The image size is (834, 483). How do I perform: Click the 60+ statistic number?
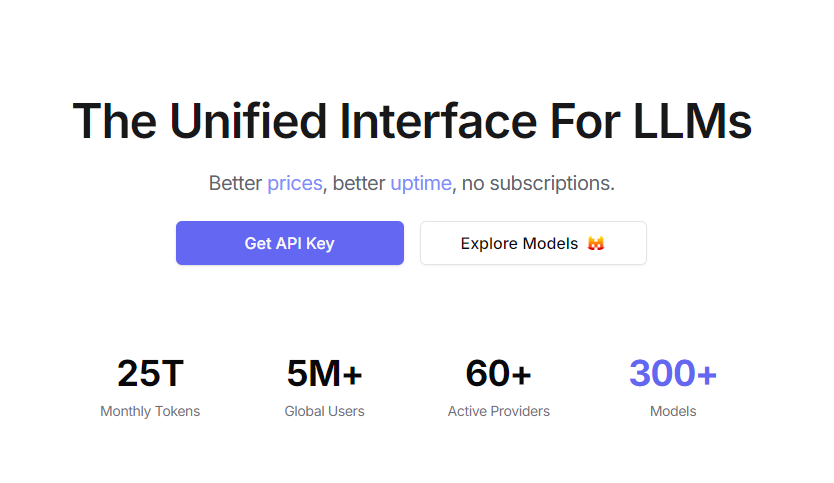click(498, 373)
